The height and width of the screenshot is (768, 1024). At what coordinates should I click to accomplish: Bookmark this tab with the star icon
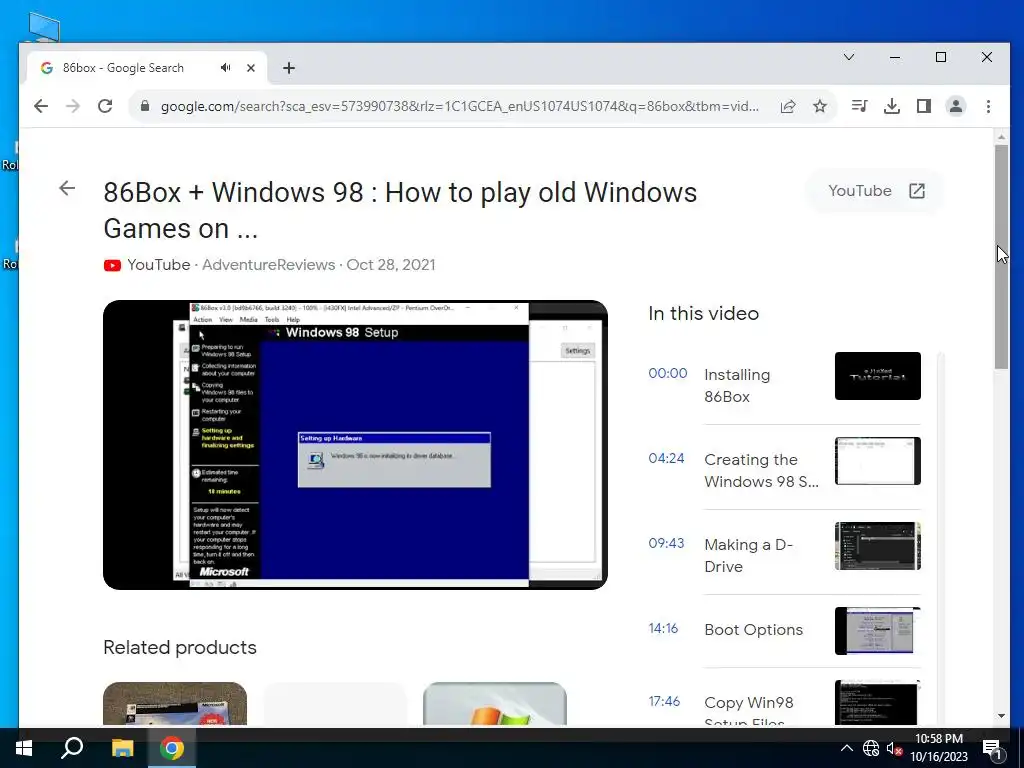820,106
